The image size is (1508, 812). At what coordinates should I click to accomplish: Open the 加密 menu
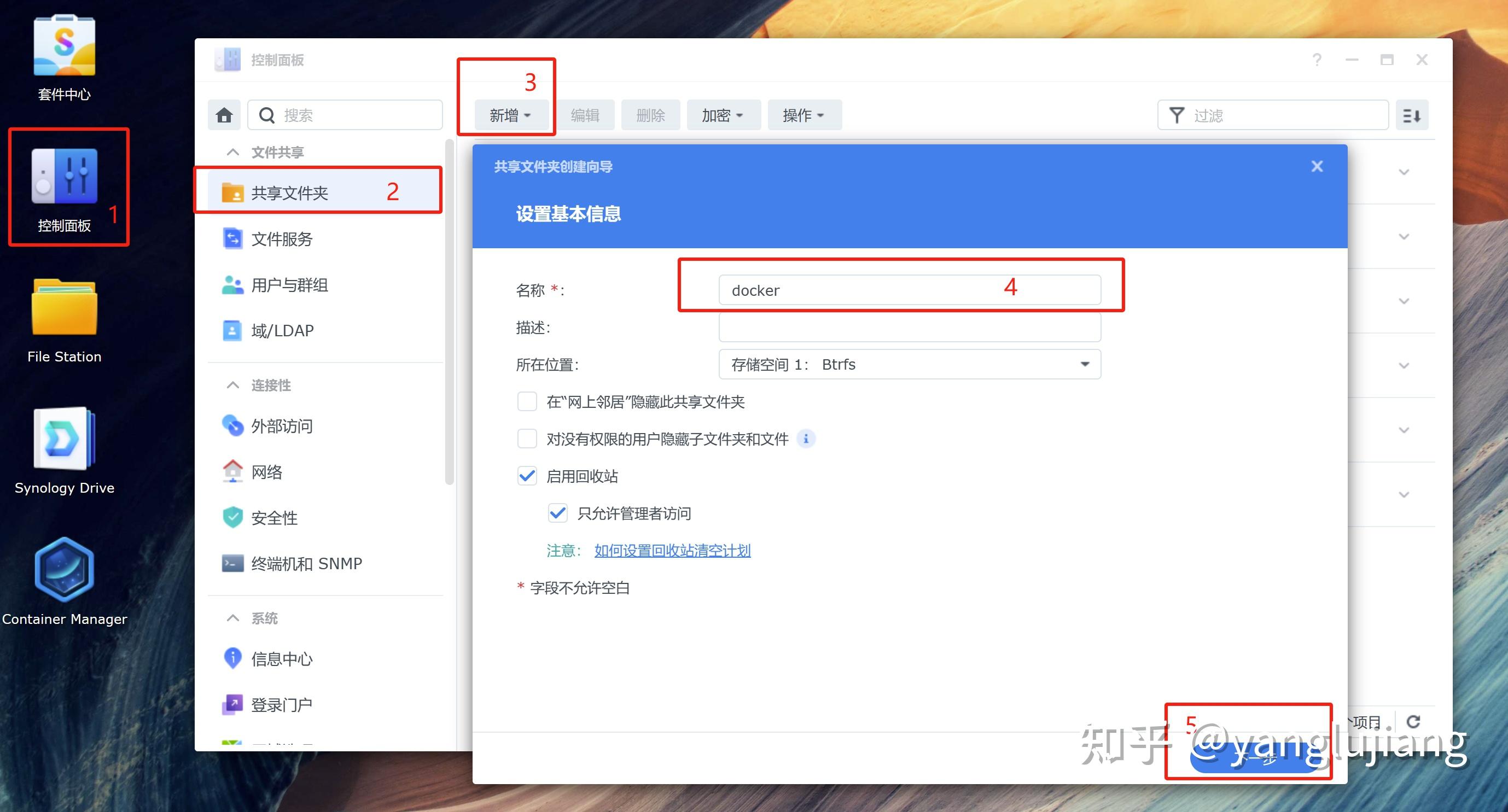coord(723,115)
